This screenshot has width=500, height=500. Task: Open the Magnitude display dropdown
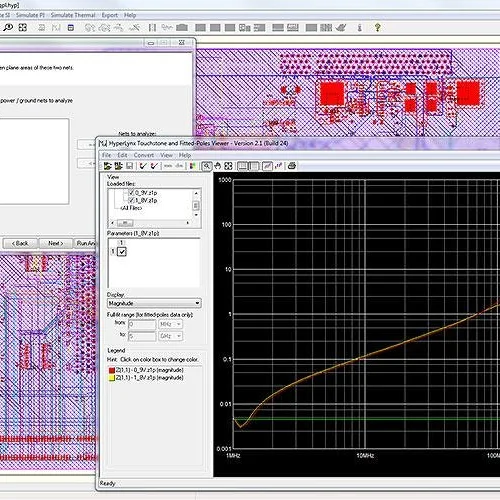pos(197,303)
